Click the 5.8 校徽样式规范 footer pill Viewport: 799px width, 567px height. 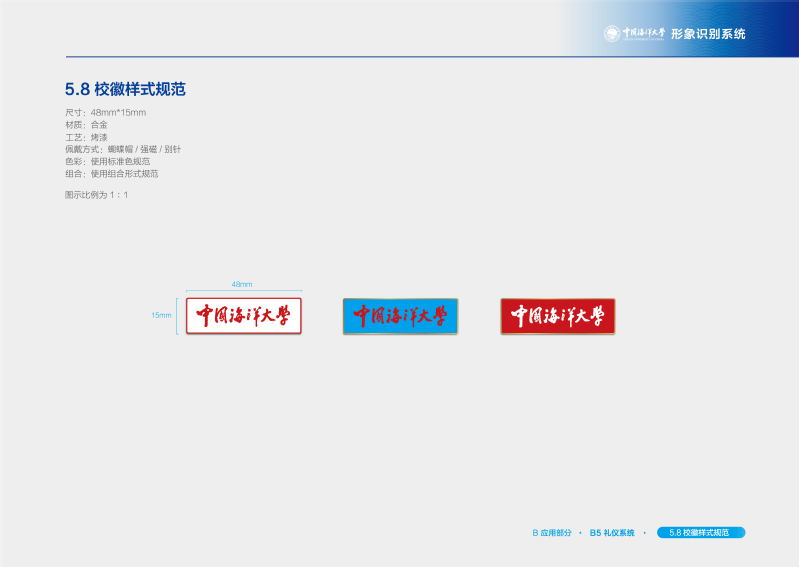[700, 533]
